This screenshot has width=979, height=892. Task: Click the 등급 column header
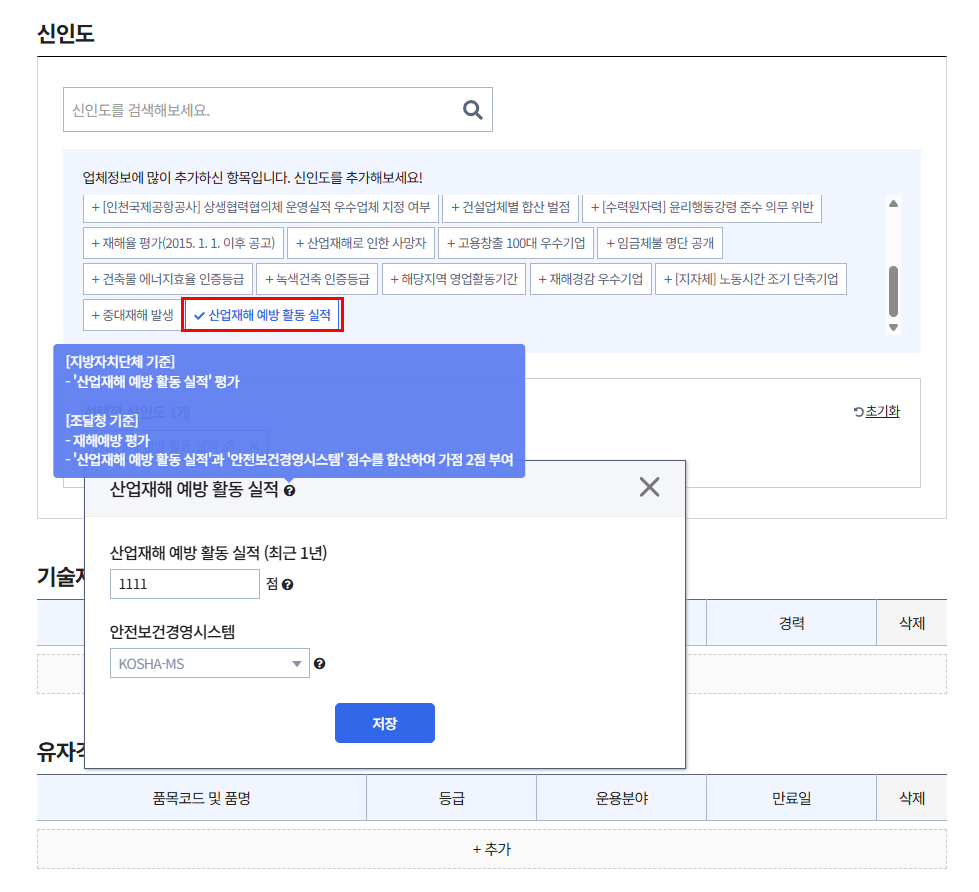[451, 798]
